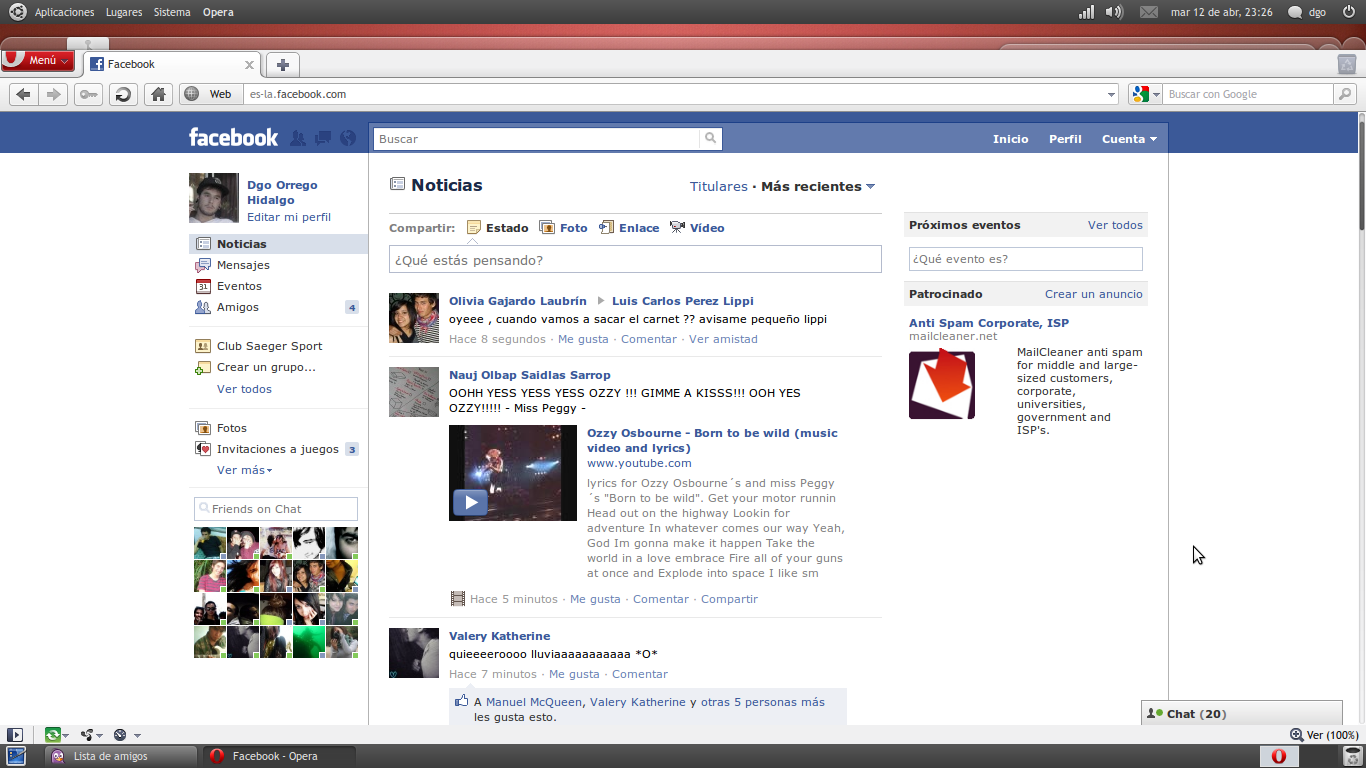Open the Chat (20) bar
Viewport: 1366px width, 768px height.
tap(1242, 714)
